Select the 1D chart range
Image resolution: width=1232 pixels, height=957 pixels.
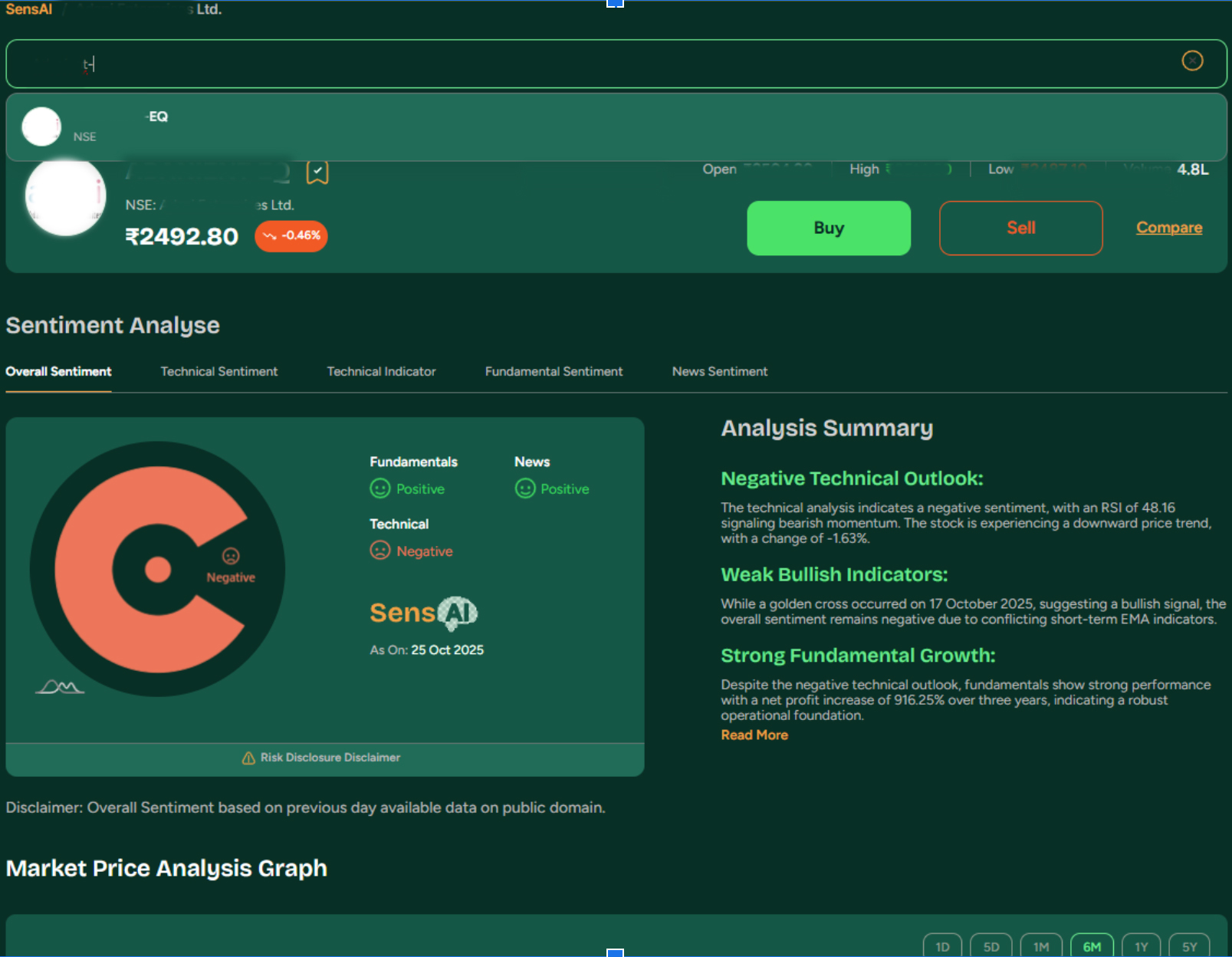pyautogui.click(x=941, y=946)
